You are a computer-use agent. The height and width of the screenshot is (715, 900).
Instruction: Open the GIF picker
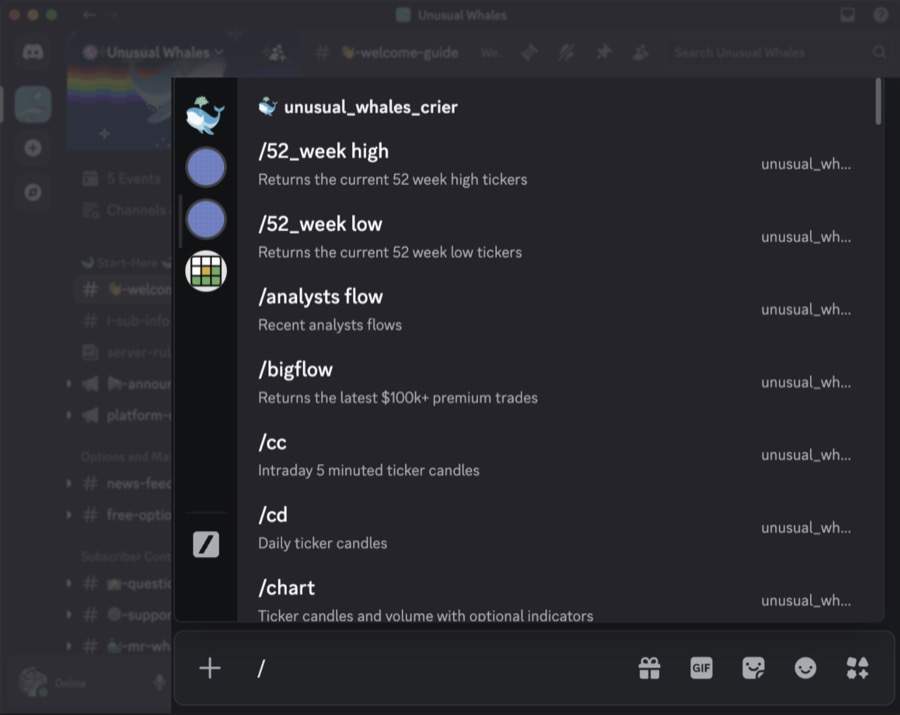(x=701, y=668)
